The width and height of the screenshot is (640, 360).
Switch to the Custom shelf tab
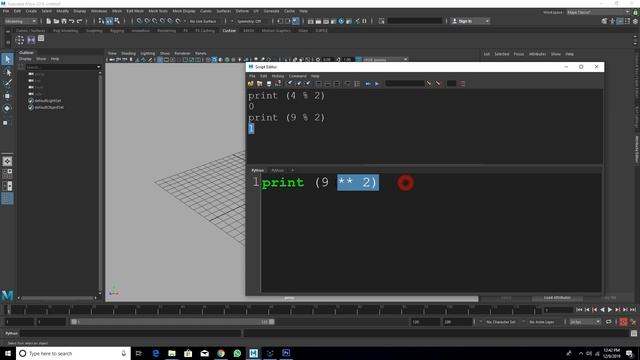point(229,31)
